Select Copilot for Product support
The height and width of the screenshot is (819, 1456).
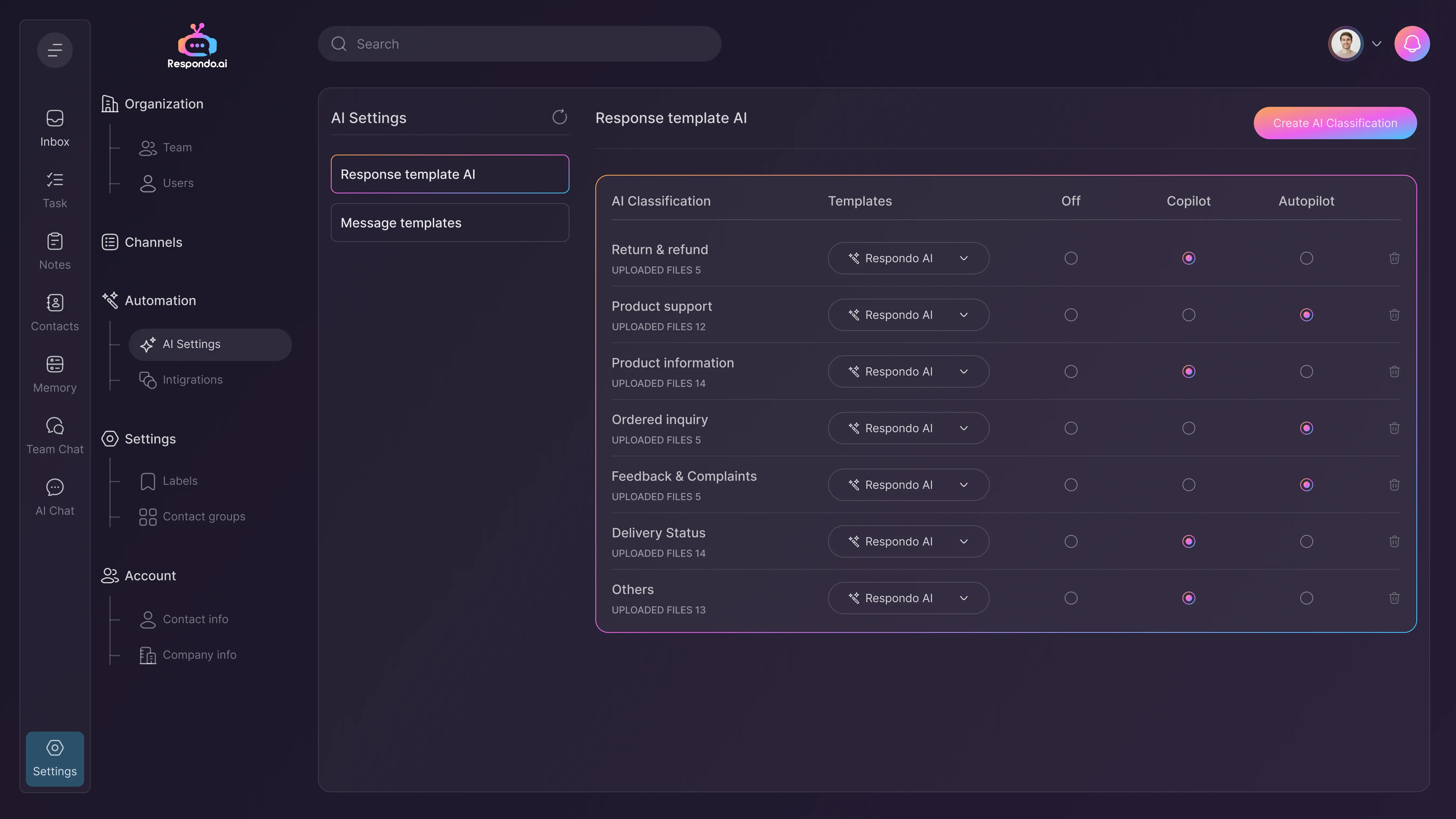(1188, 315)
